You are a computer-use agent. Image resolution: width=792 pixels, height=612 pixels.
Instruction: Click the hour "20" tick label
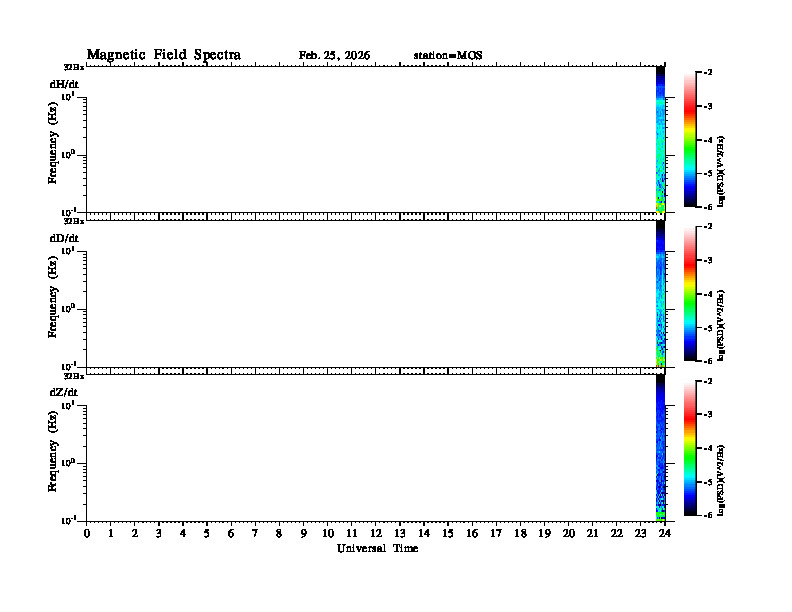(x=568, y=534)
